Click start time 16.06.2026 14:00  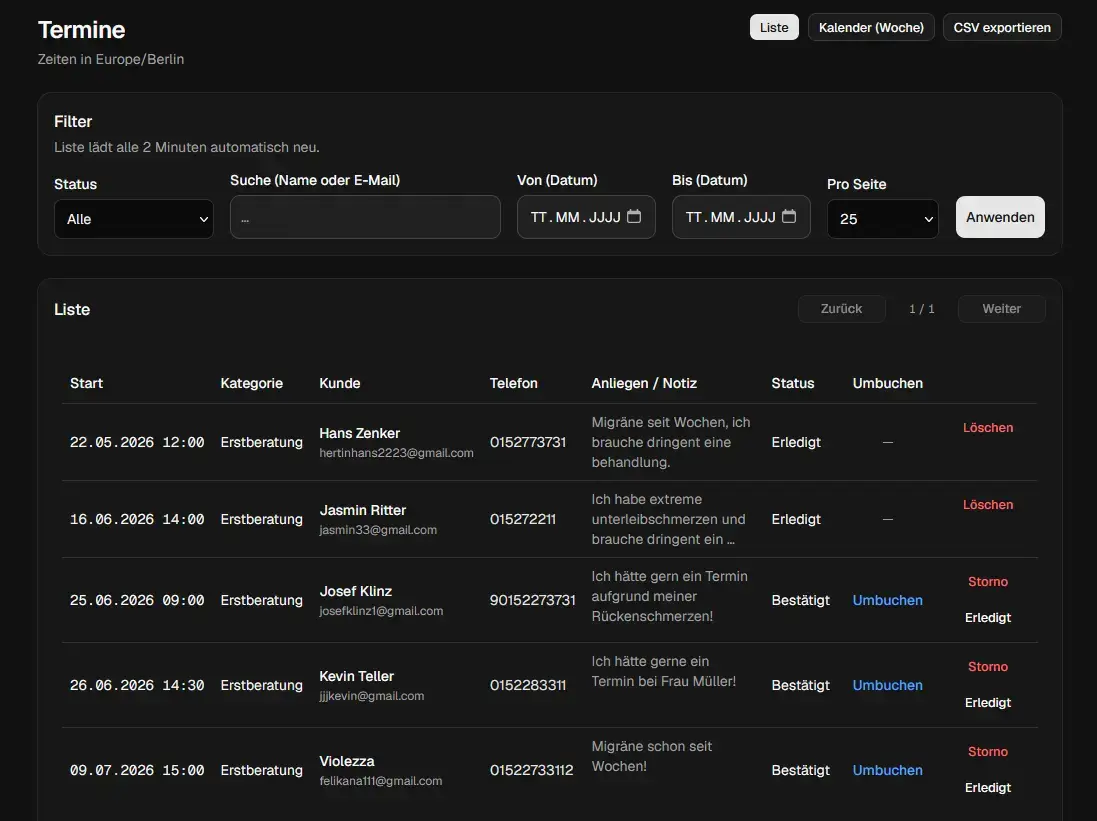[137, 519]
